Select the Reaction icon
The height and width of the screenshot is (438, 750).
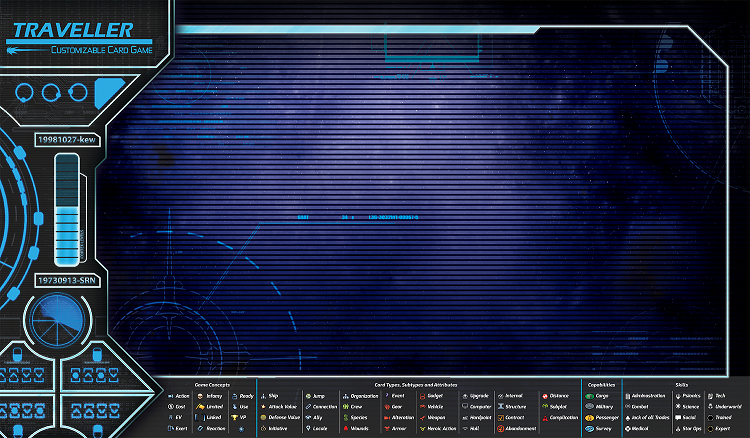click(x=200, y=428)
